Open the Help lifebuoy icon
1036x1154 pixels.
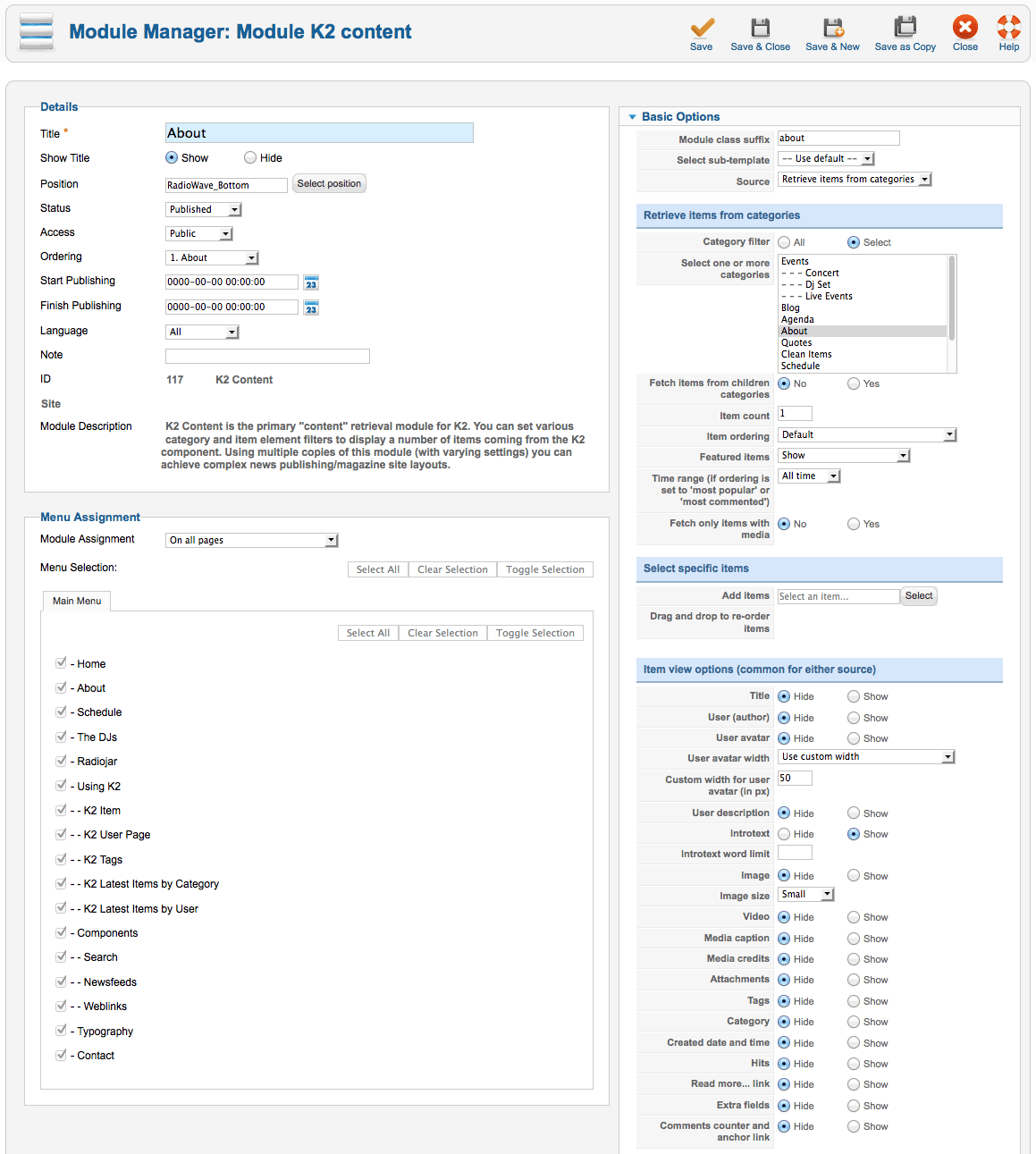1009,27
